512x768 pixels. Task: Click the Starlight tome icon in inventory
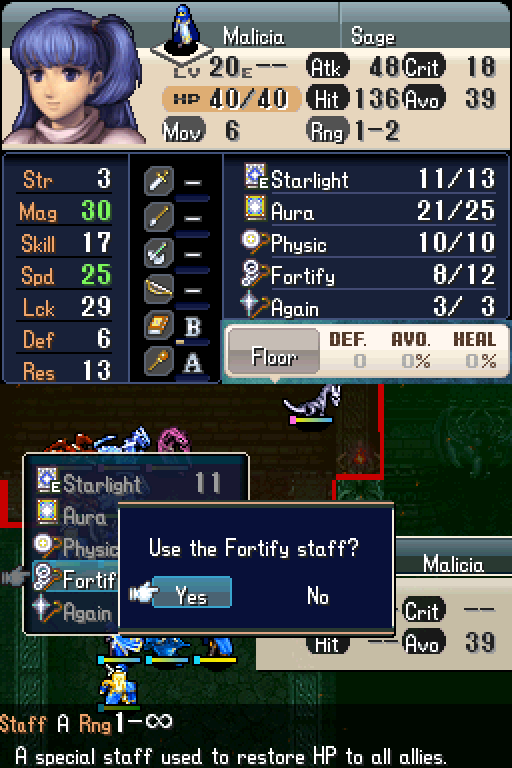click(256, 176)
